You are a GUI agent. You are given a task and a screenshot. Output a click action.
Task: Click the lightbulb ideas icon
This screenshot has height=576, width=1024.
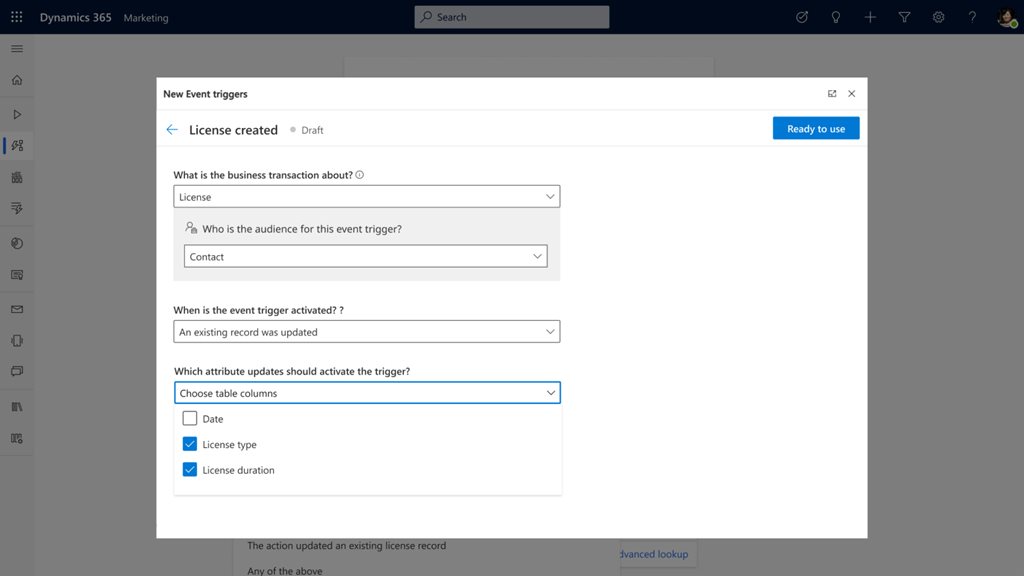click(836, 17)
